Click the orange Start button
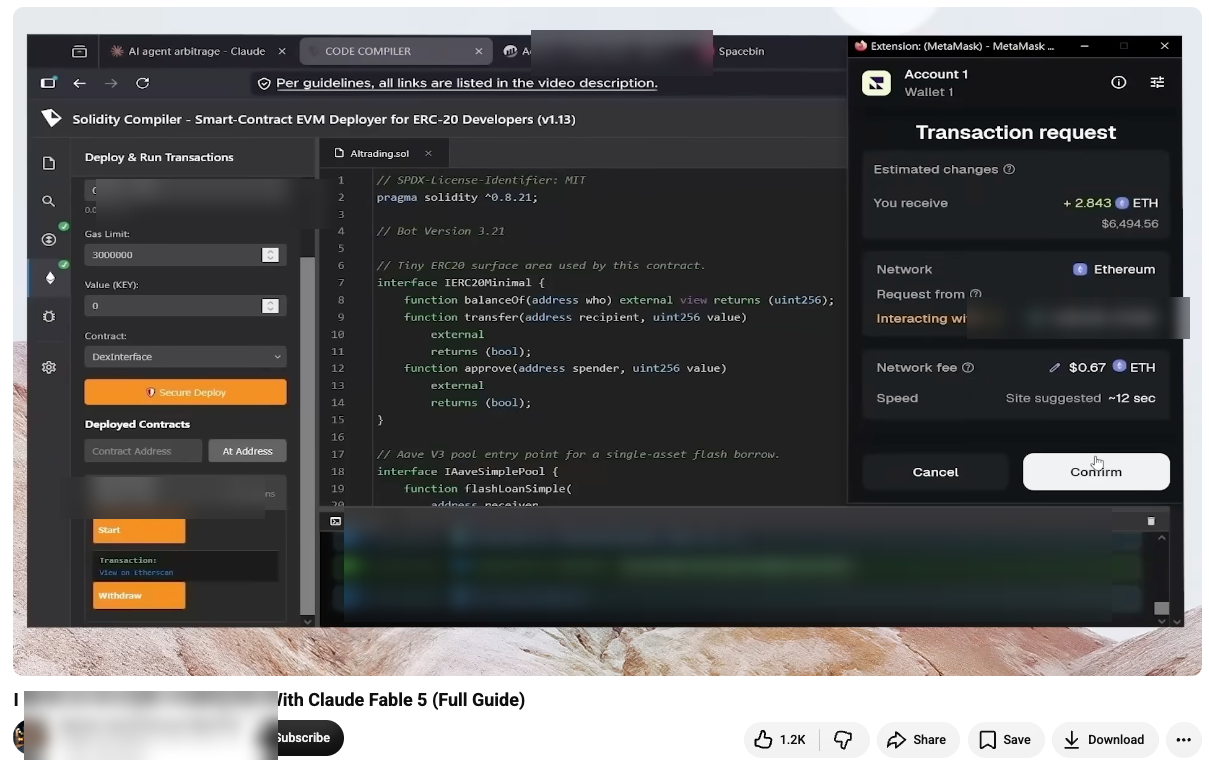The height and width of the screenshot is (764, 1209). coord(139,530)
